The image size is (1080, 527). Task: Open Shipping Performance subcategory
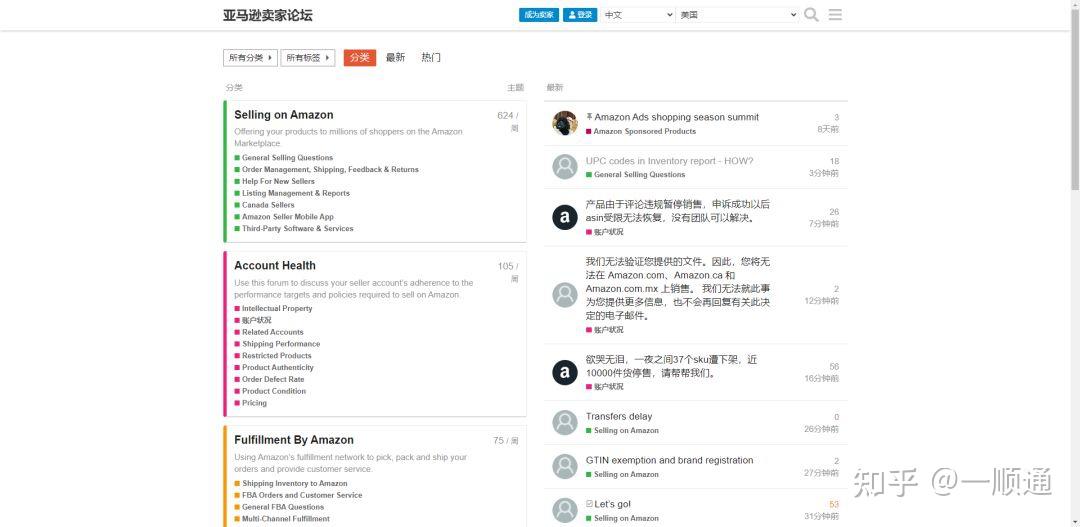(281, 344)
